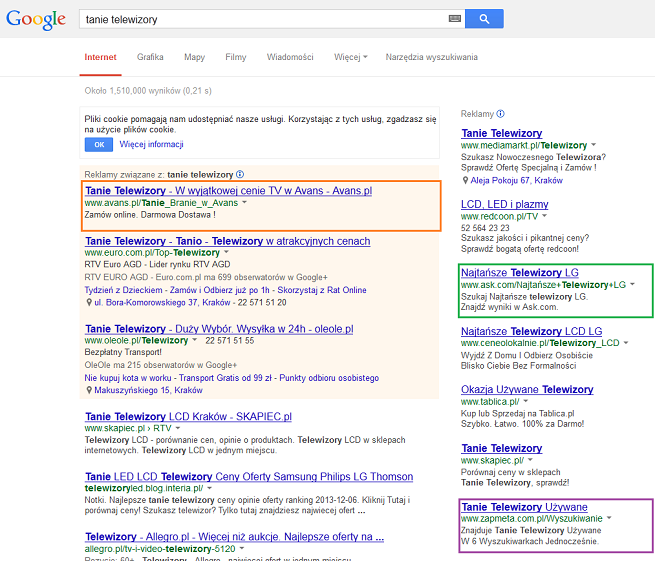Open 'Najtańsze Telewizory LCD LG' ad
Viewport: 655px width, 561px height.
tap(531, 331)
